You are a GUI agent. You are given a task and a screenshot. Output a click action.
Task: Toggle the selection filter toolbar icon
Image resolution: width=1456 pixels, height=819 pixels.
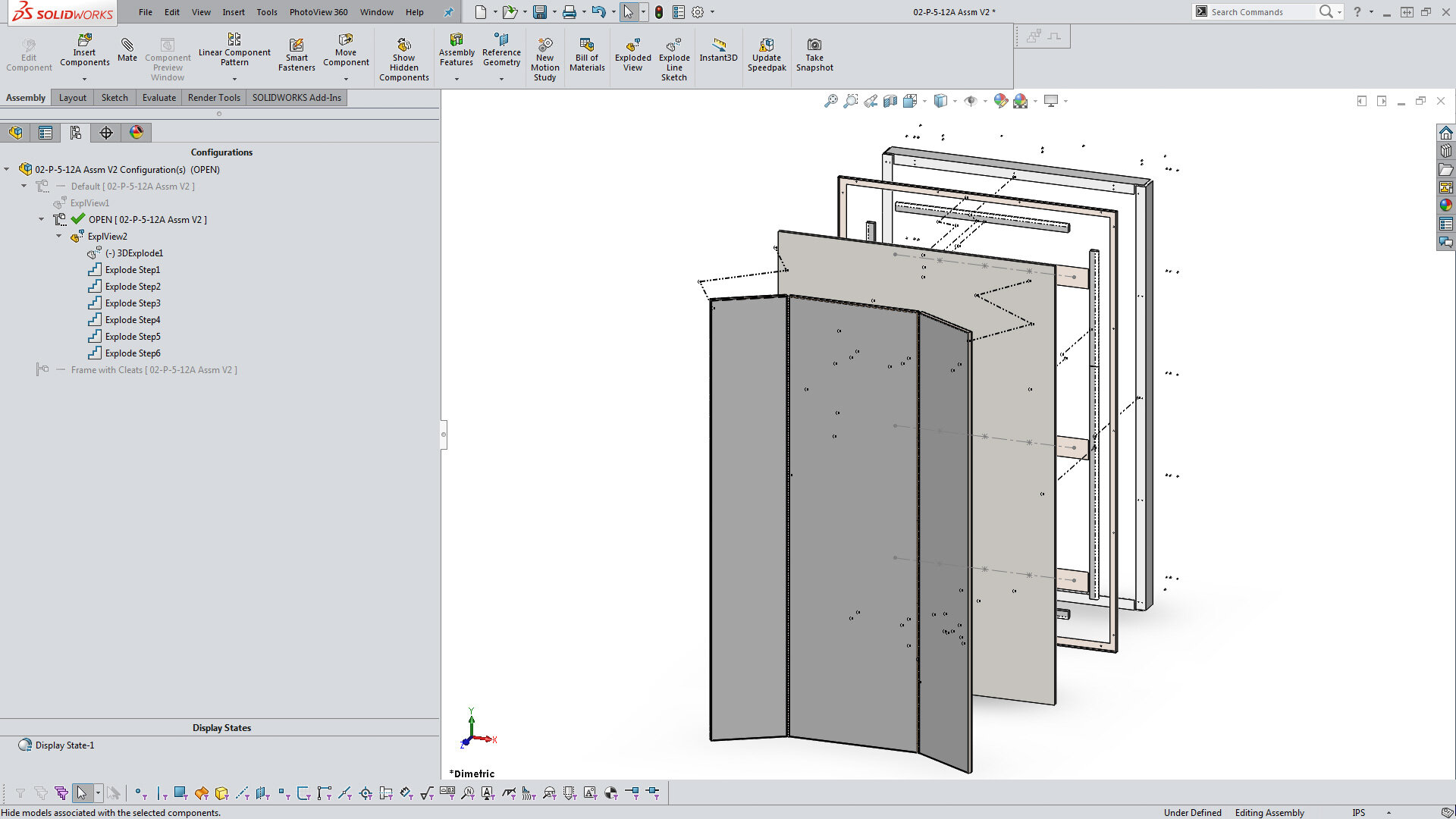click(61, 793)
